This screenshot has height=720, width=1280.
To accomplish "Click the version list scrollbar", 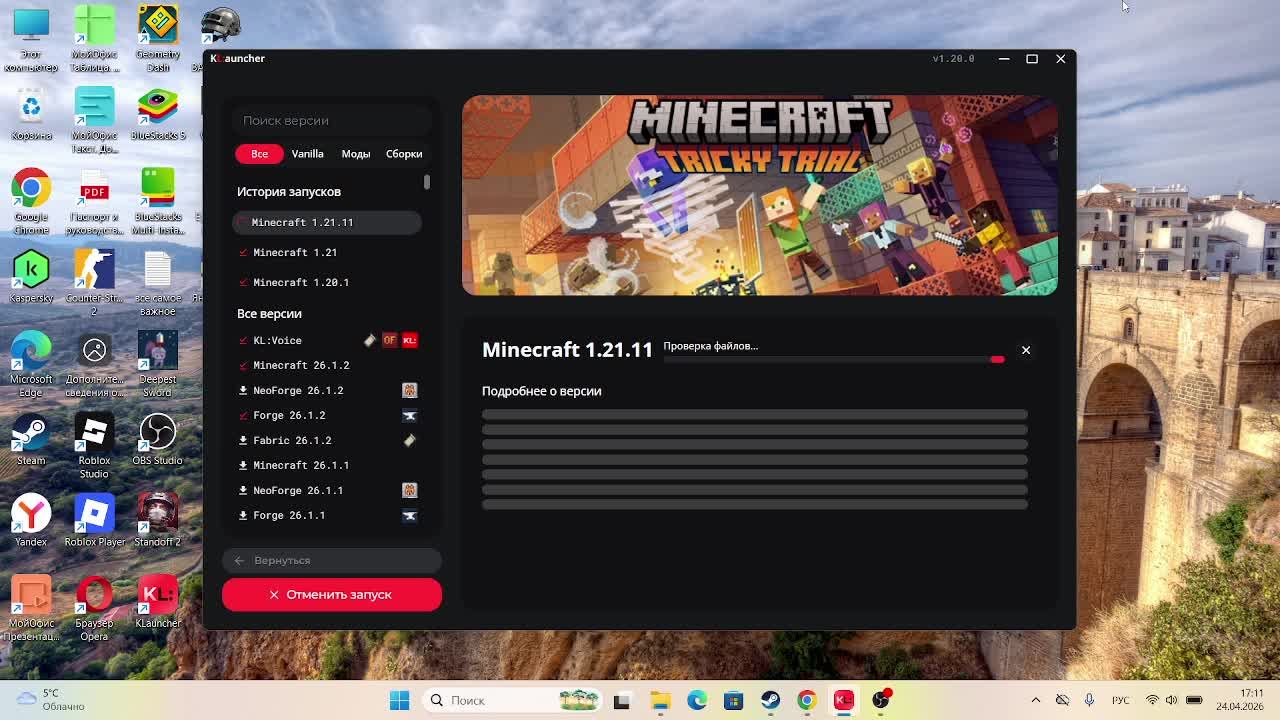I will click(x=427, y=182).
